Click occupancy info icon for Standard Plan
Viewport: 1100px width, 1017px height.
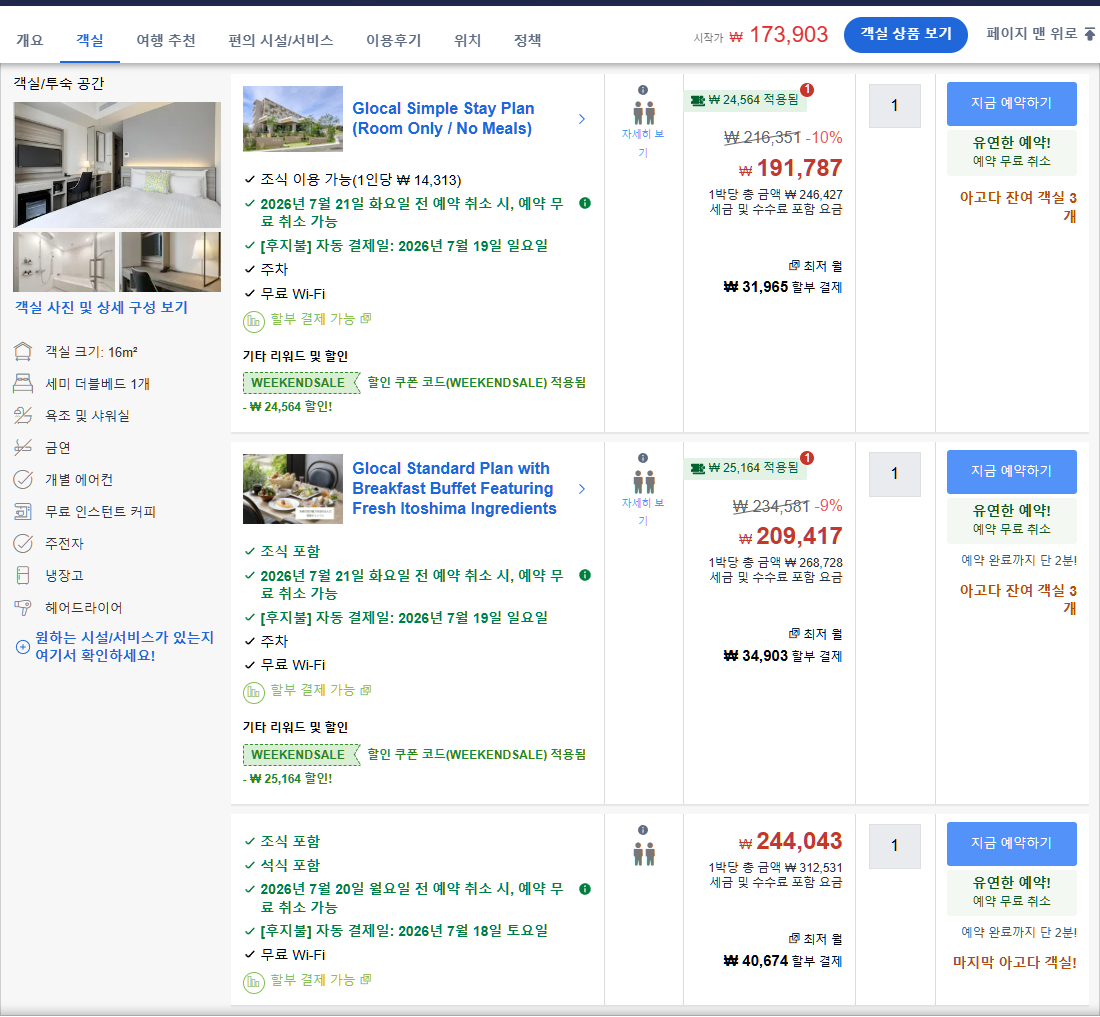click(x=643, y=458)
